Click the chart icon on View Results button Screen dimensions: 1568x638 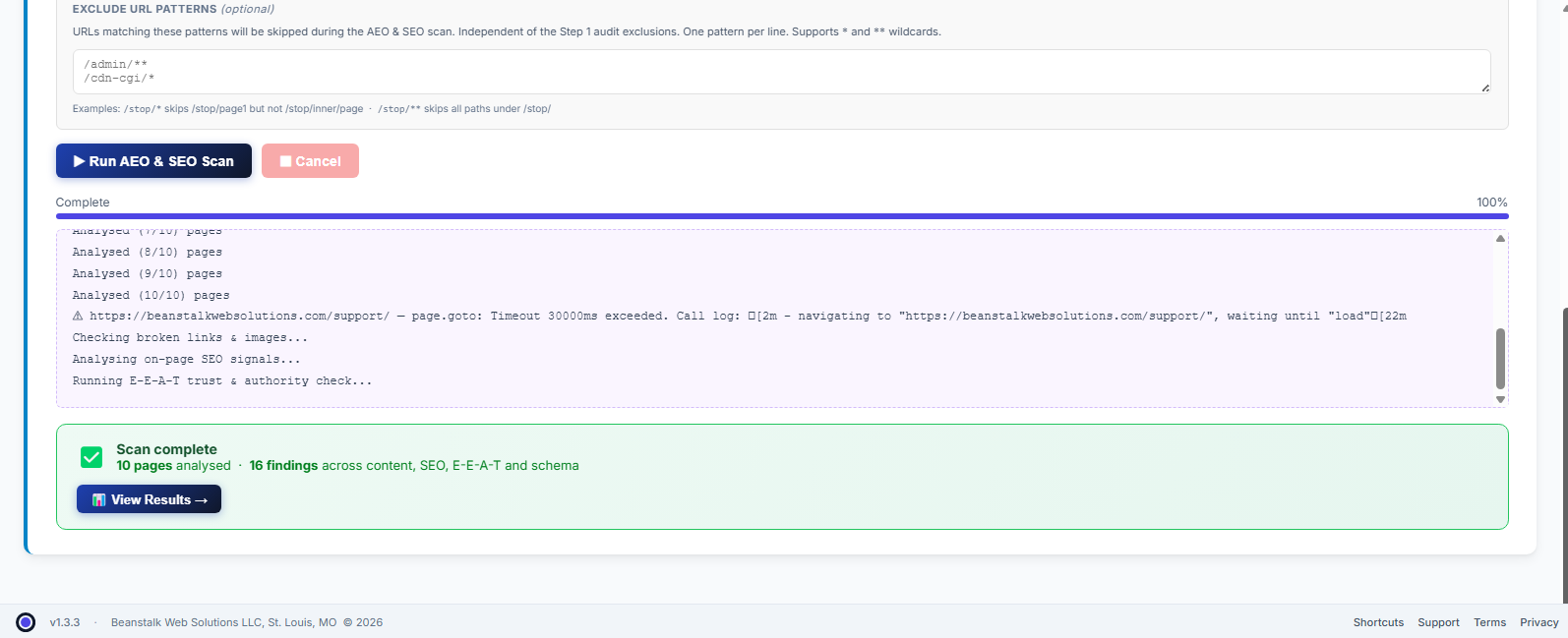point(98,499)
